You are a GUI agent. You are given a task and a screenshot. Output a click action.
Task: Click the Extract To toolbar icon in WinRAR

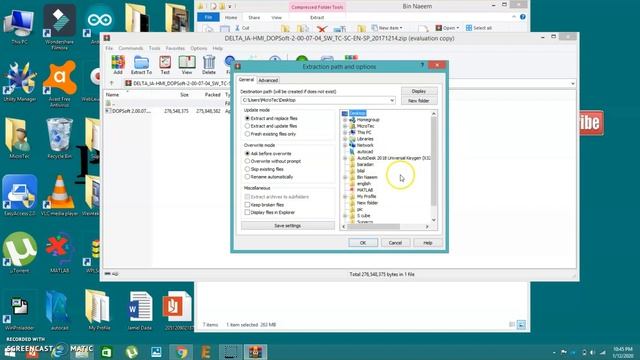[141, 65]
